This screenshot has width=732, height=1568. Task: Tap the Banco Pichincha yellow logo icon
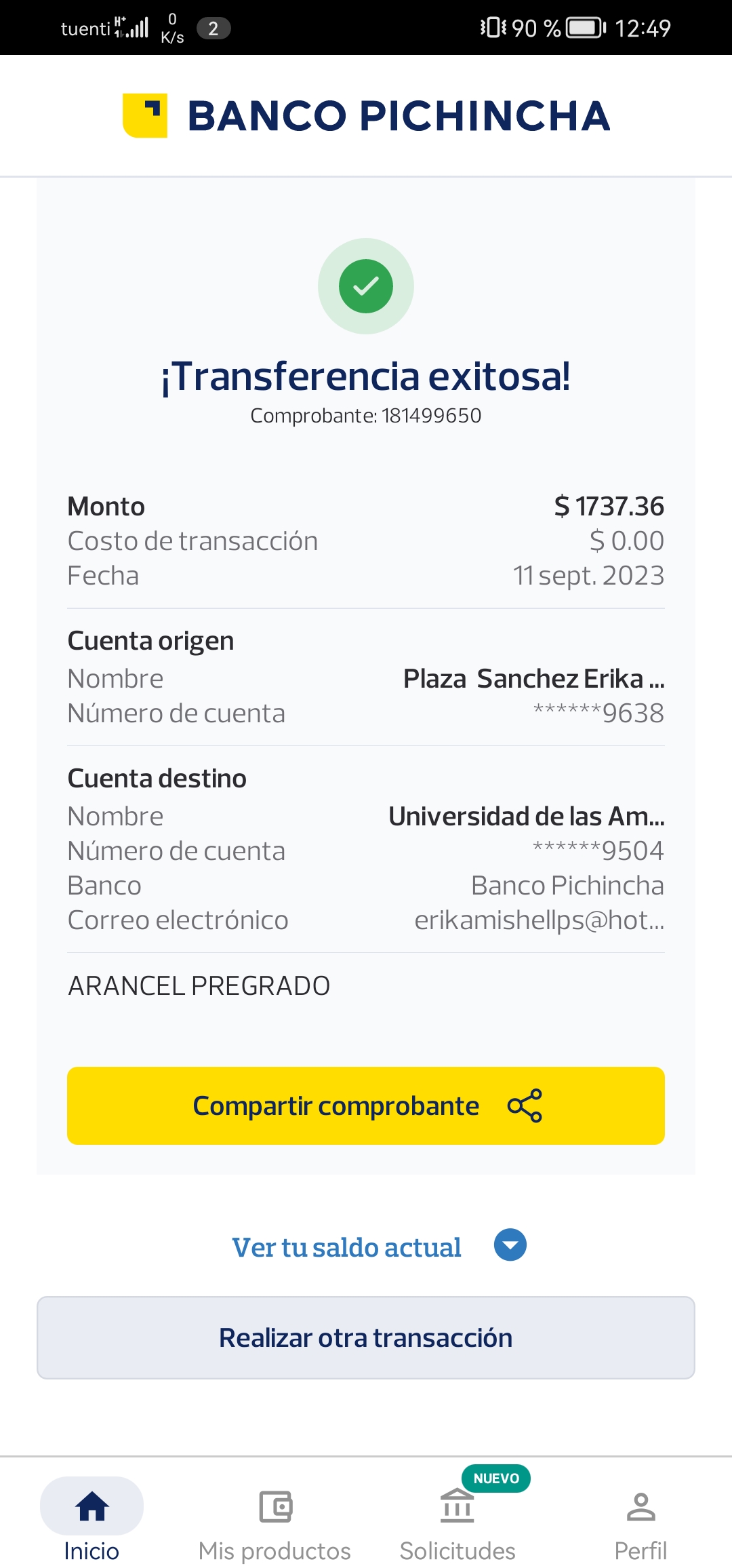pos(145,115)
